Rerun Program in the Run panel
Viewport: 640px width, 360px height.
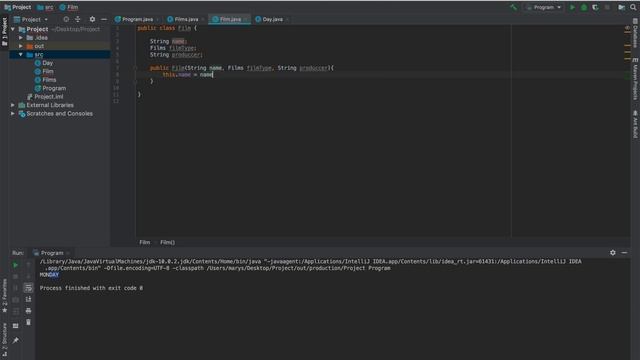click(16, 265)
